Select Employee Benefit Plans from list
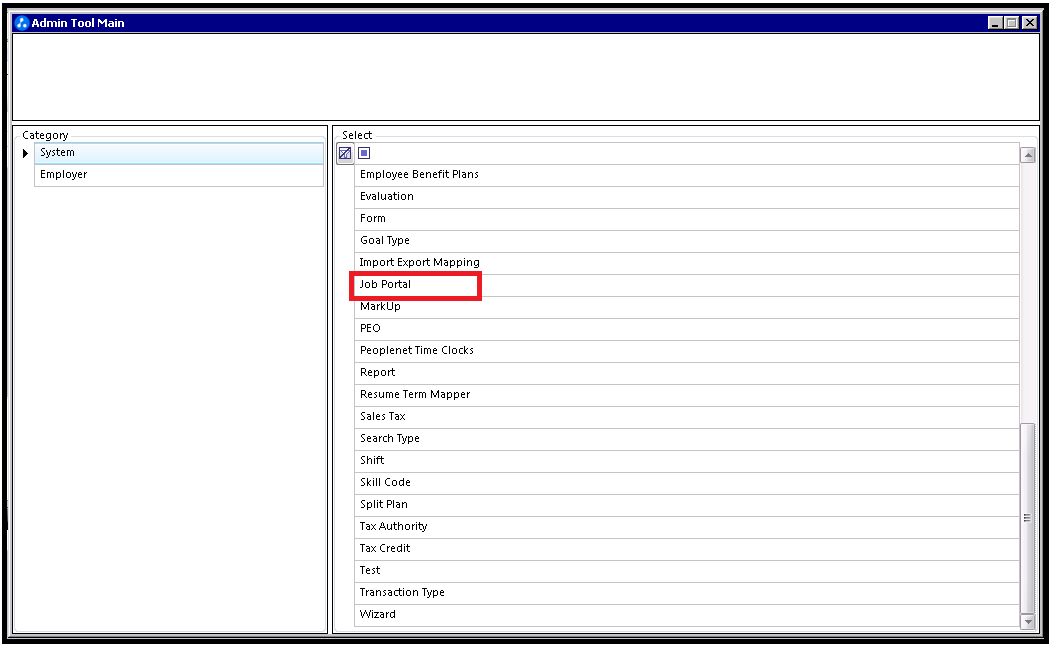The height and width of the screenshot is (645, 1051). [x=419, y=175]
